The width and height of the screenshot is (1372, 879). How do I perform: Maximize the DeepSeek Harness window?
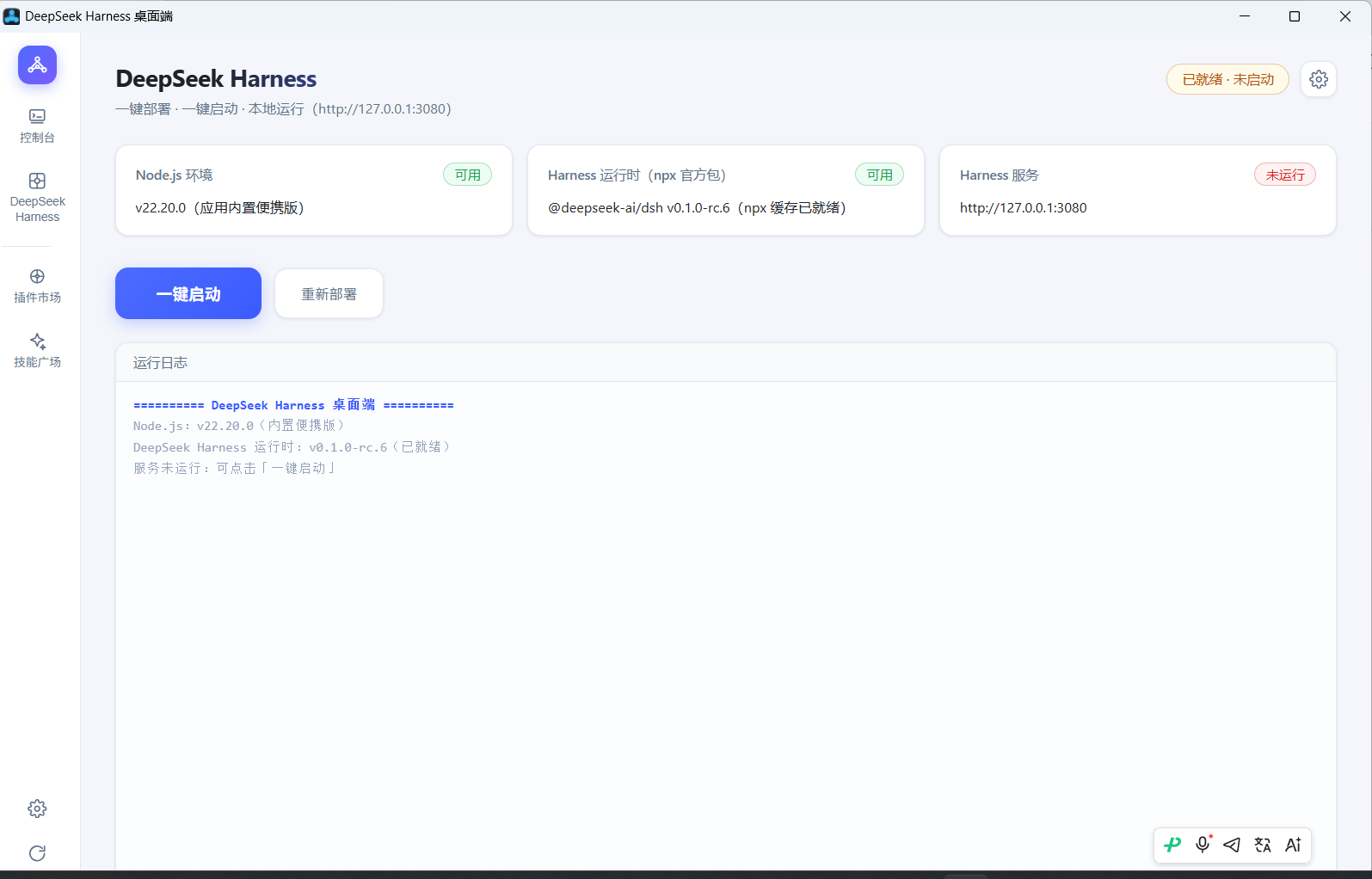click(x=1295, y=16)
